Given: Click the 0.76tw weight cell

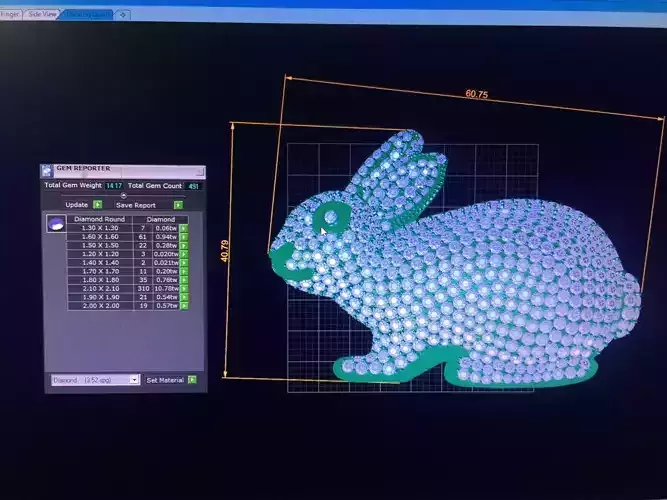Looking at the screenshot, I should 166,280.
